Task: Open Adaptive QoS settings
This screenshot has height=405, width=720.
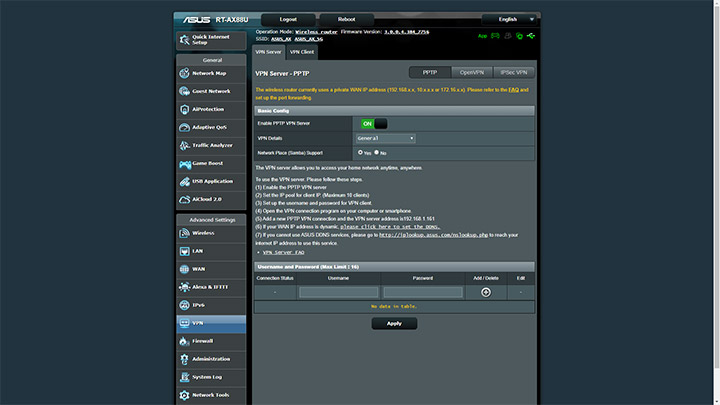Action: click(x=211, y=127)
